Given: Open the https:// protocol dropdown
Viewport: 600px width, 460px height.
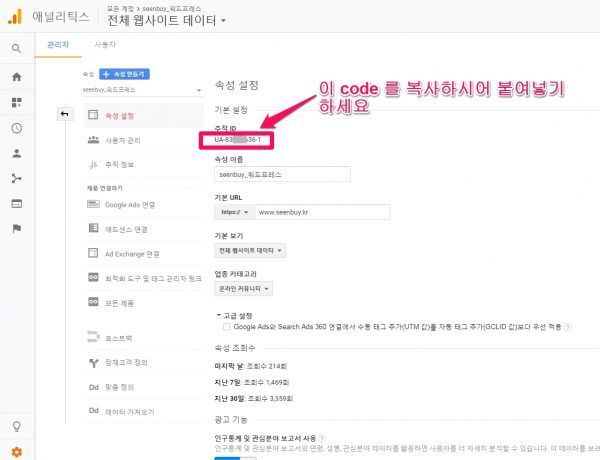Looking at the screenshot, I should 235,212.
